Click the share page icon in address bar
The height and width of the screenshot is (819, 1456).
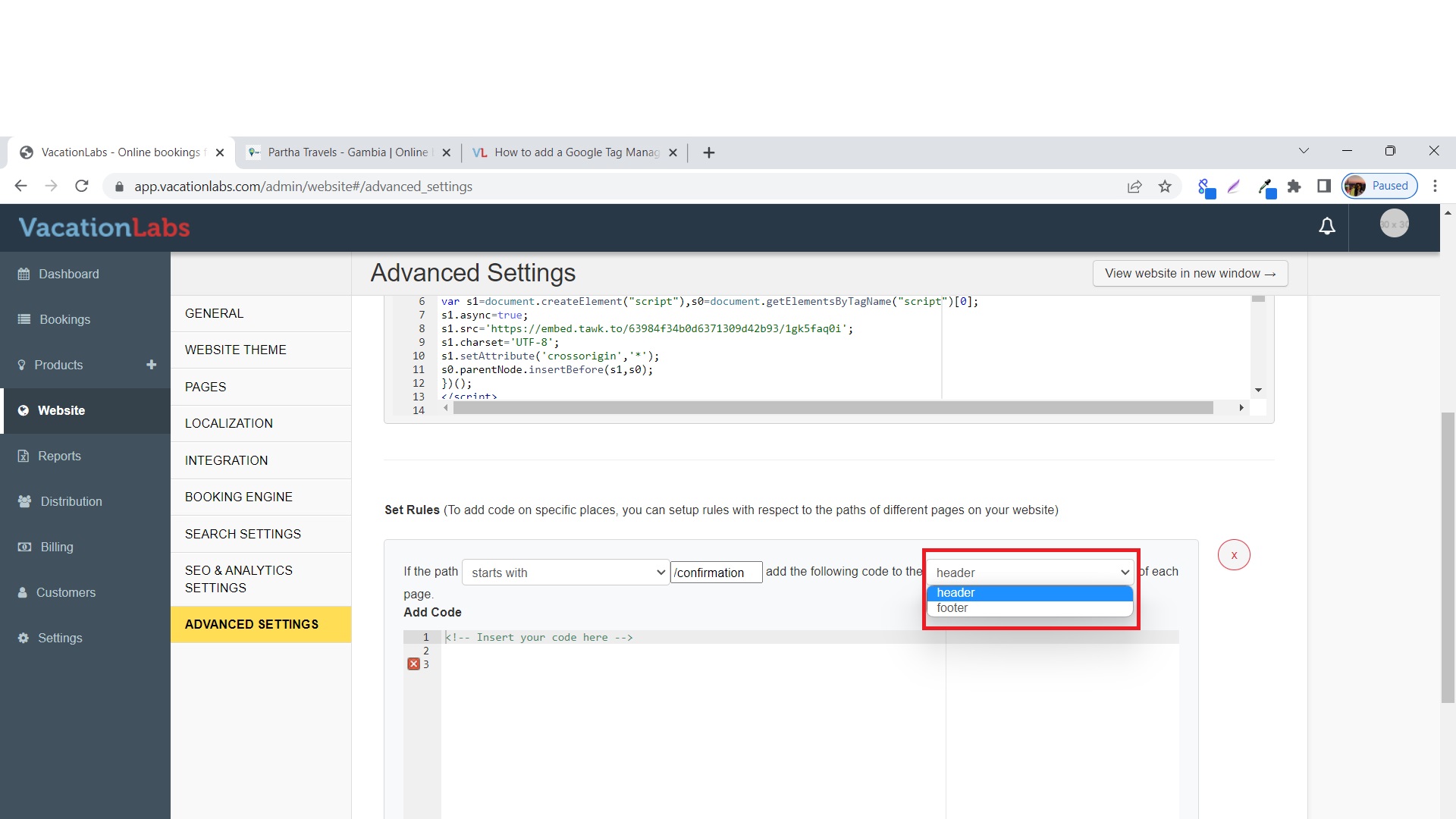[1134, 187]
